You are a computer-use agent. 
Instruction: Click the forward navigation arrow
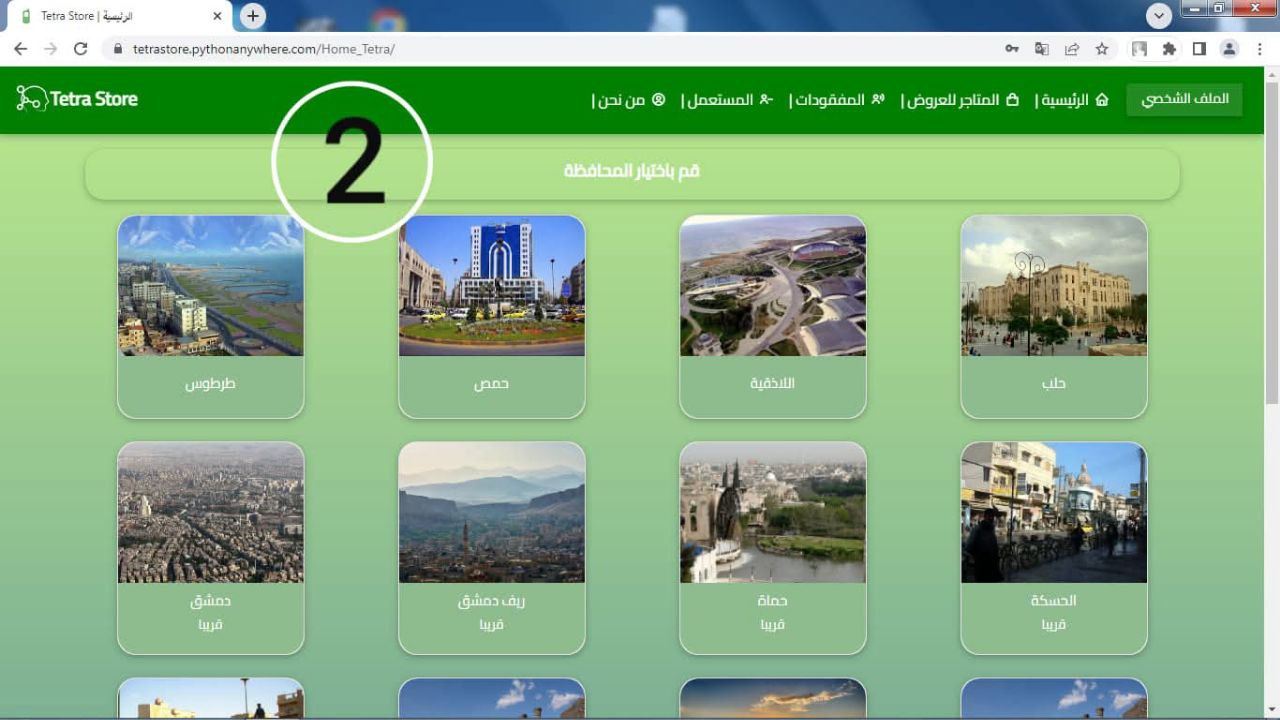tap(50, 48)
